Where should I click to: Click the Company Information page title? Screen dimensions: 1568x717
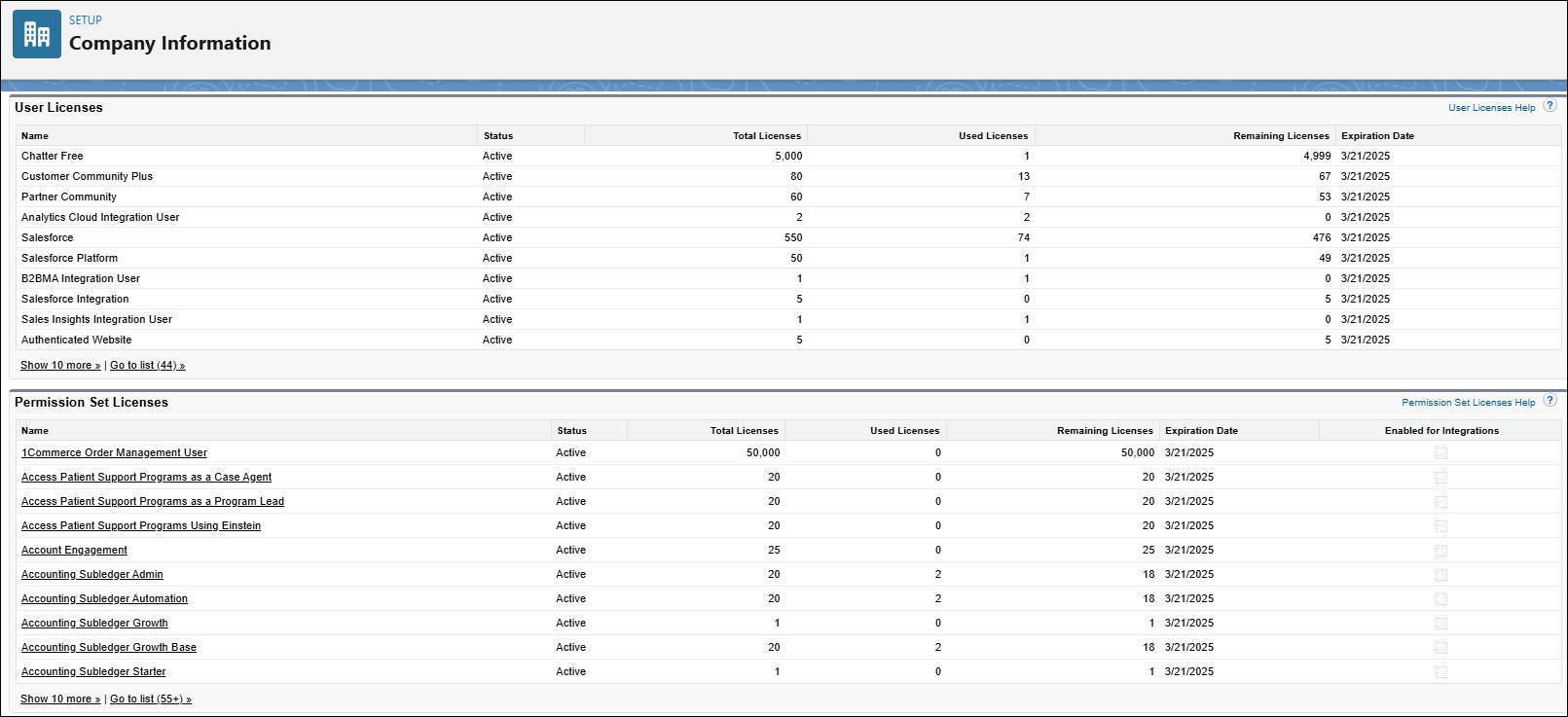(170, 43)
